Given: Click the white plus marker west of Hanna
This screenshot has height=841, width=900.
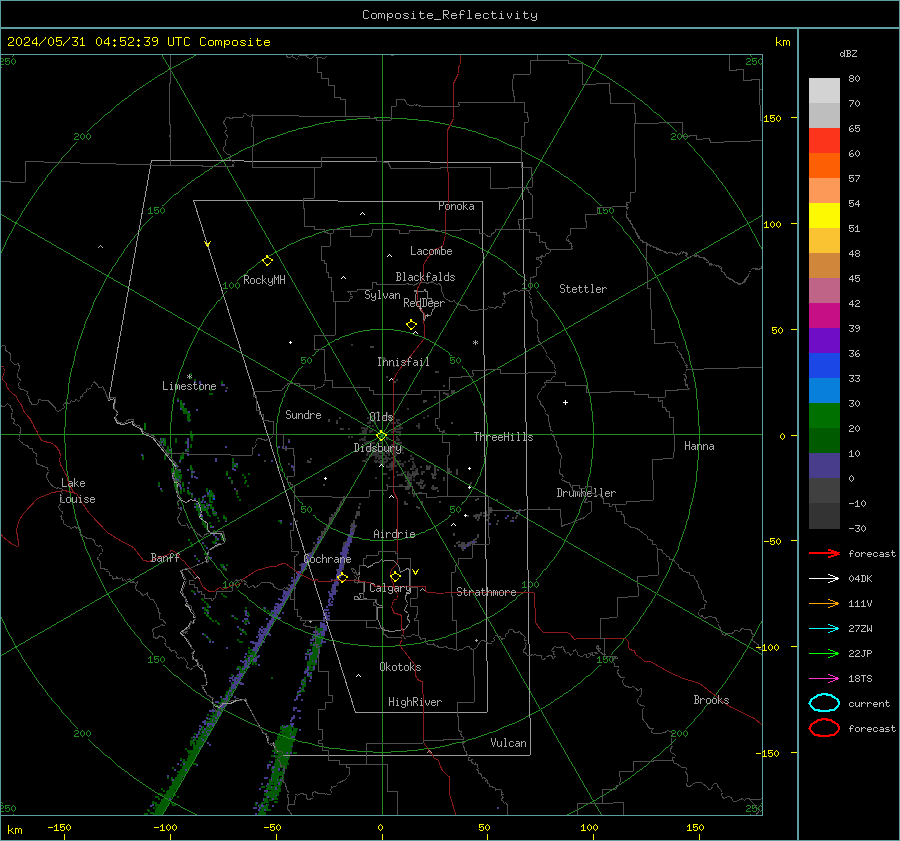Looking at the screenshot, I should tap(565, 402).
